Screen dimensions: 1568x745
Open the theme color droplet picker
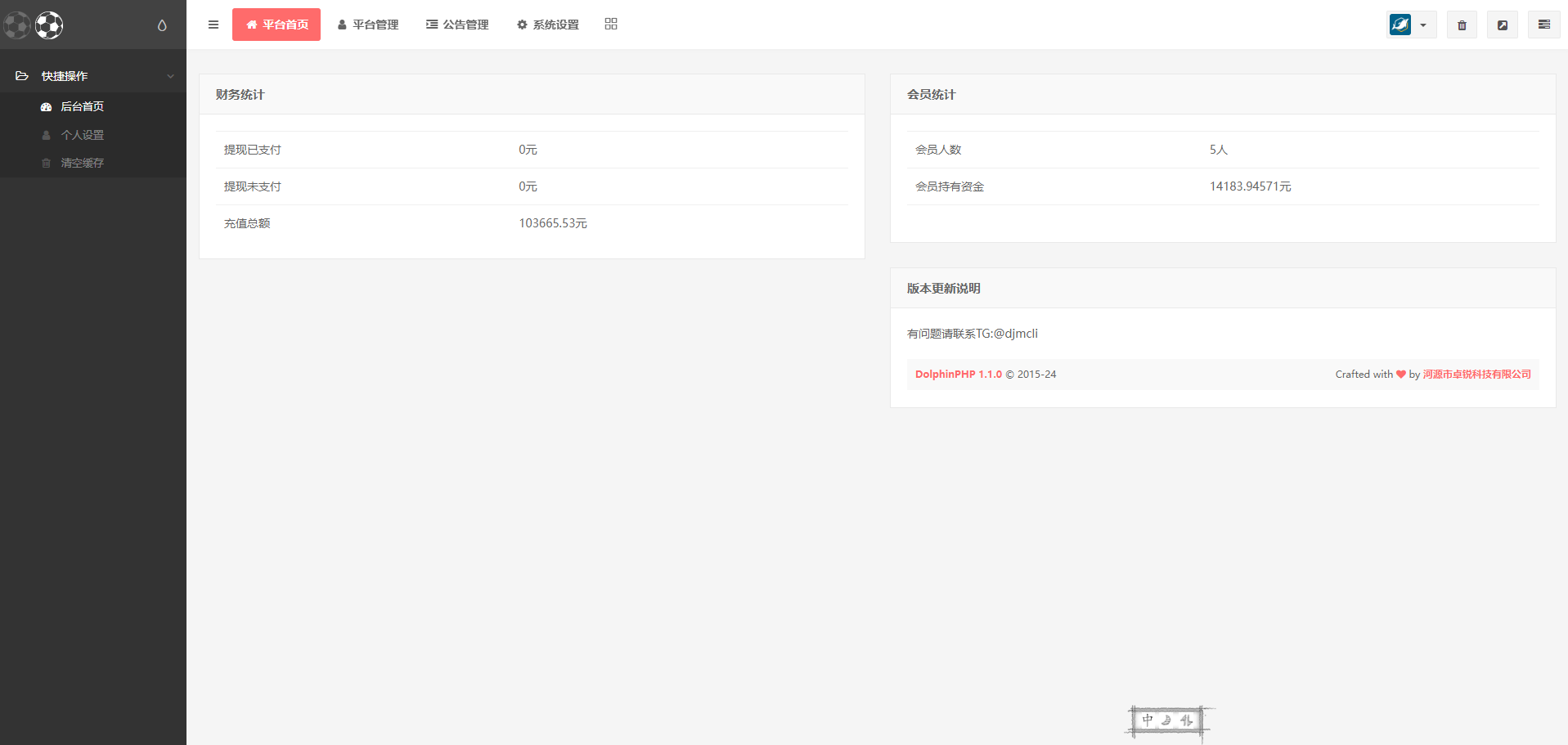pos(162,25)
